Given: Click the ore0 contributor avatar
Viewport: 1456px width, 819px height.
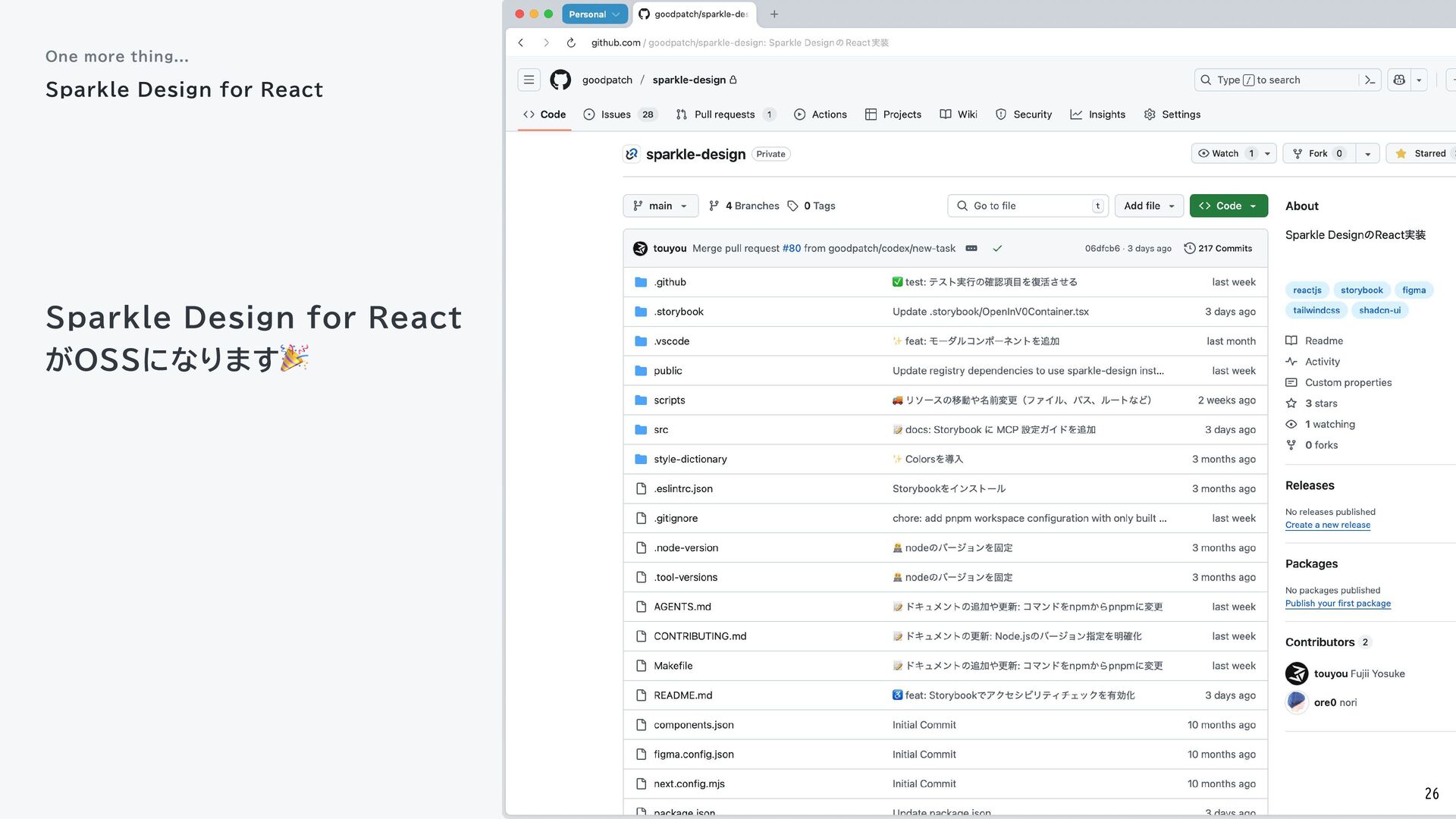Looking at the screenshot, I should click(1297, 702).
